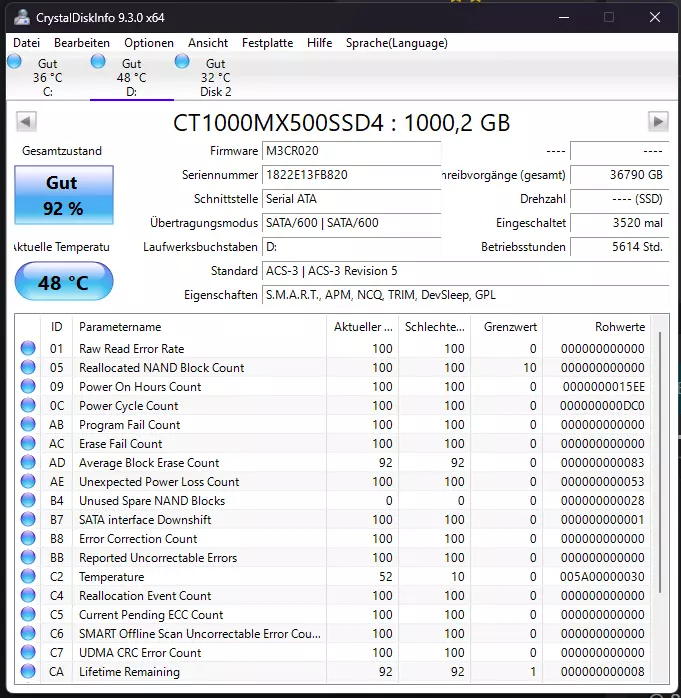
Task: Click status orb for Power On Hours Count
Action: 28,386
